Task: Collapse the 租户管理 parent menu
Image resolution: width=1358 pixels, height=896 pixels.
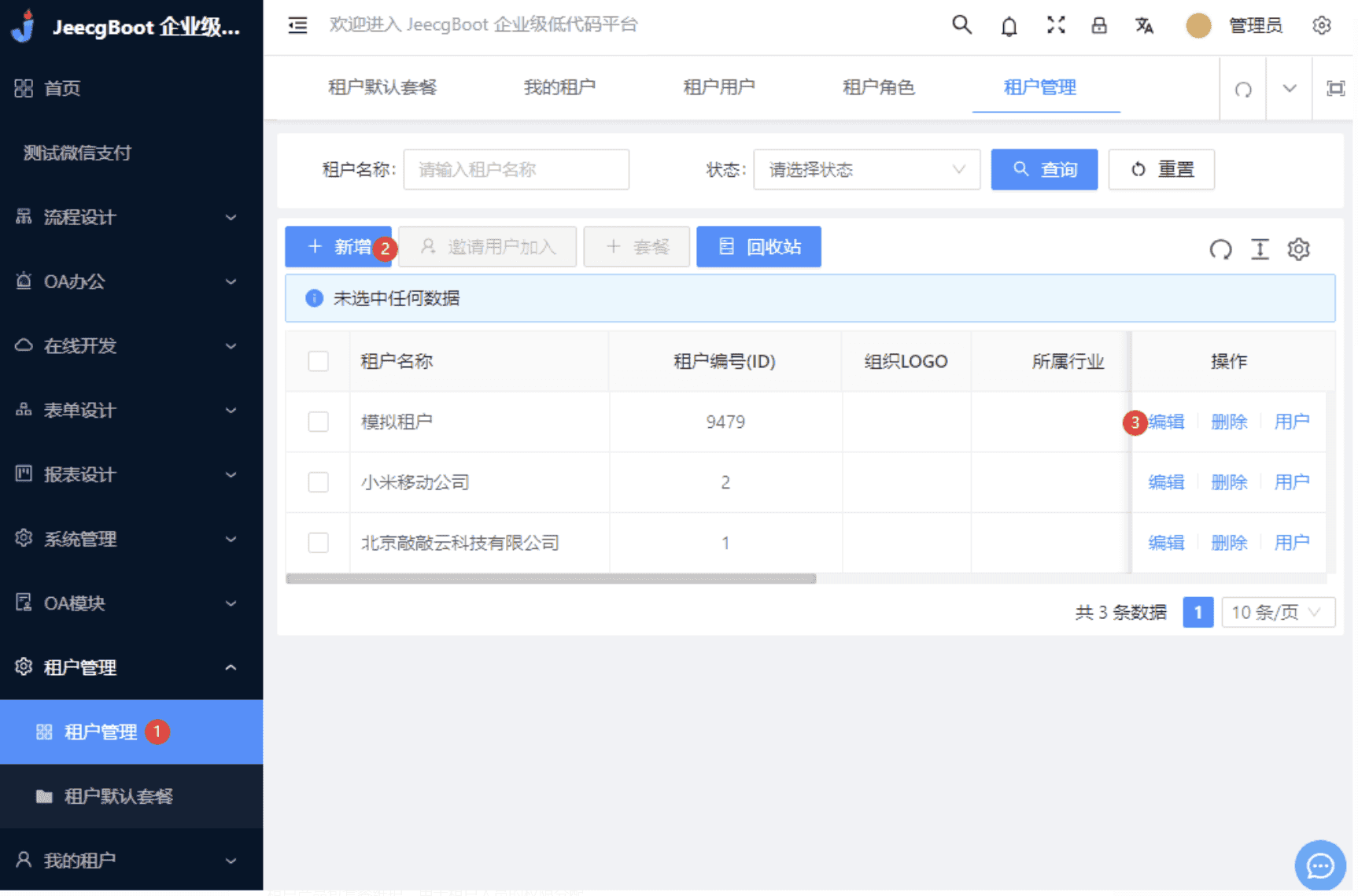Action: 131,668
